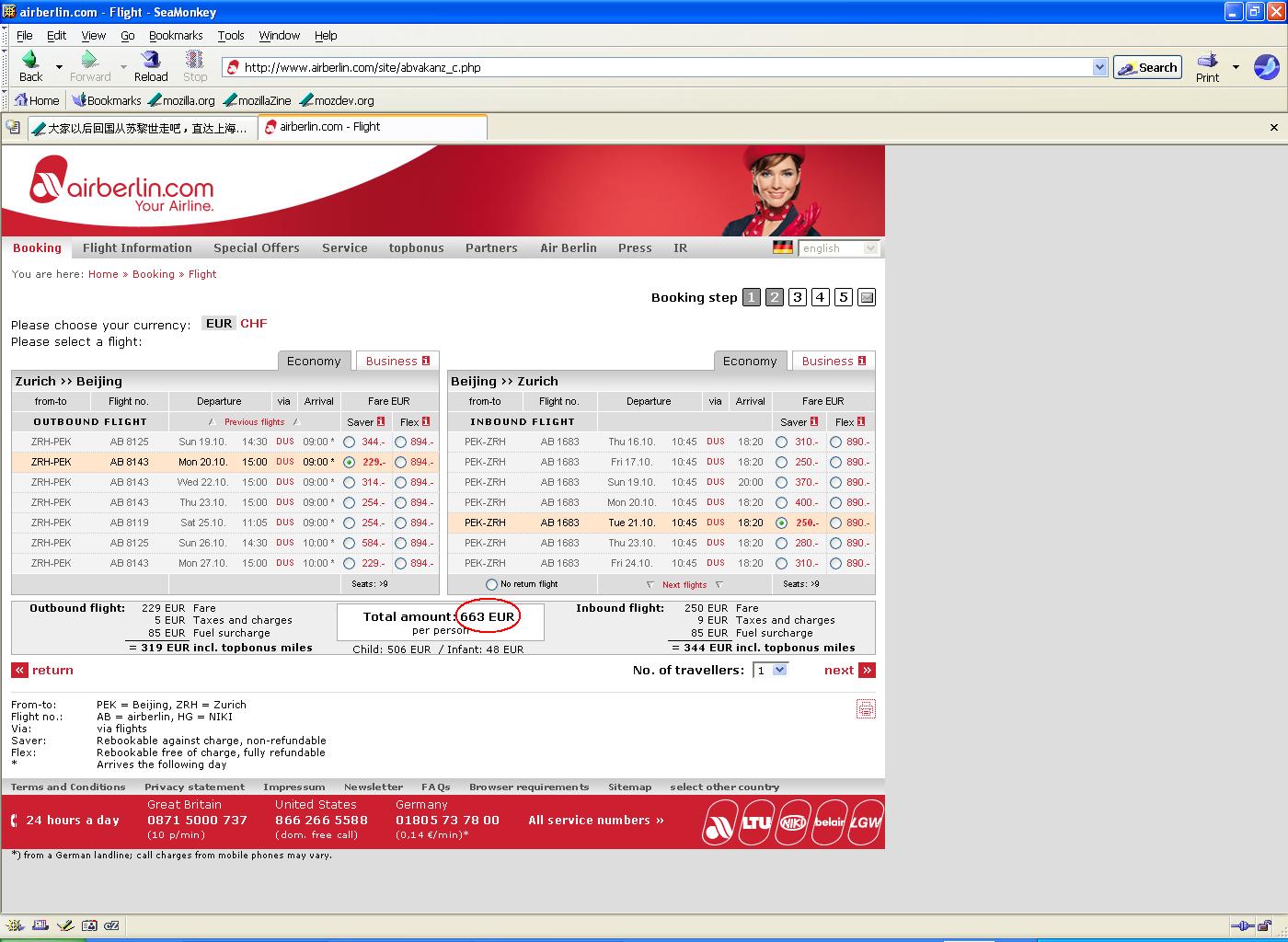Switch outbound table to Business tab
This screenshot has width=1288, height=942.
point(397,361)
